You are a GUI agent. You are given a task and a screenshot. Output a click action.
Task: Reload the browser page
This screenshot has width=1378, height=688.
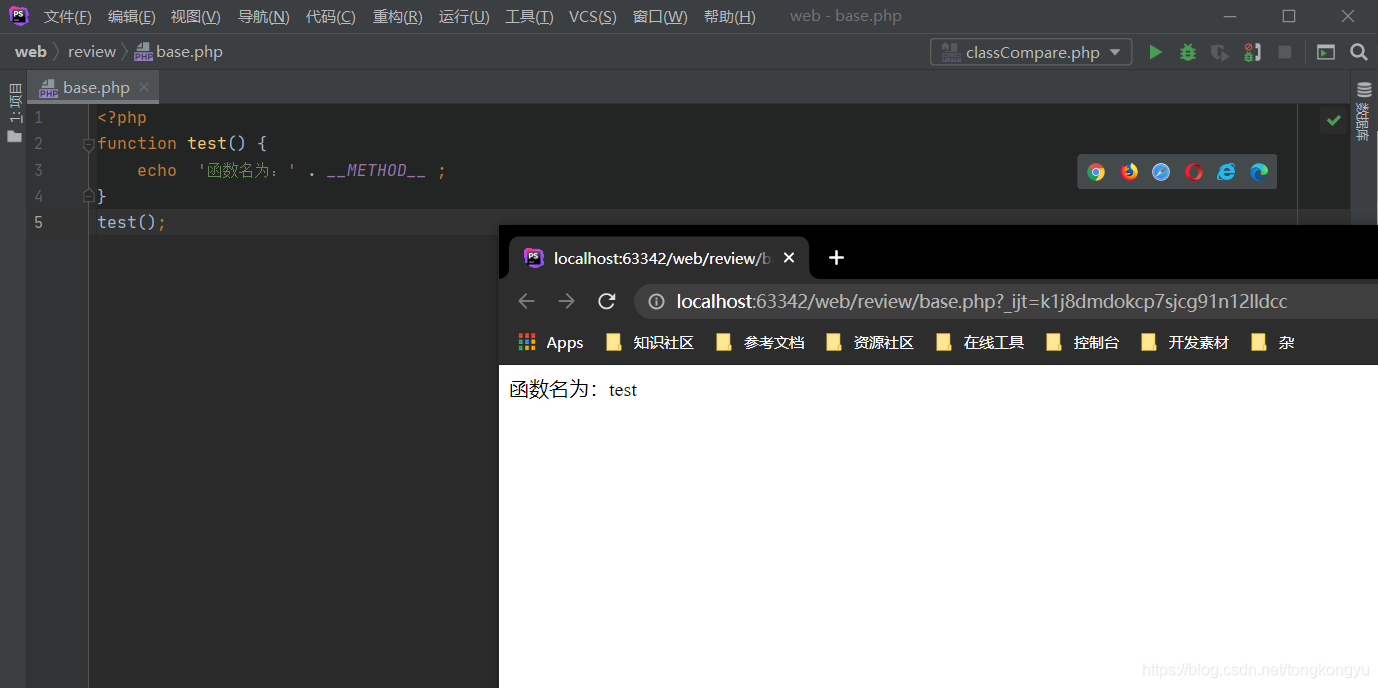pos(606,301)
